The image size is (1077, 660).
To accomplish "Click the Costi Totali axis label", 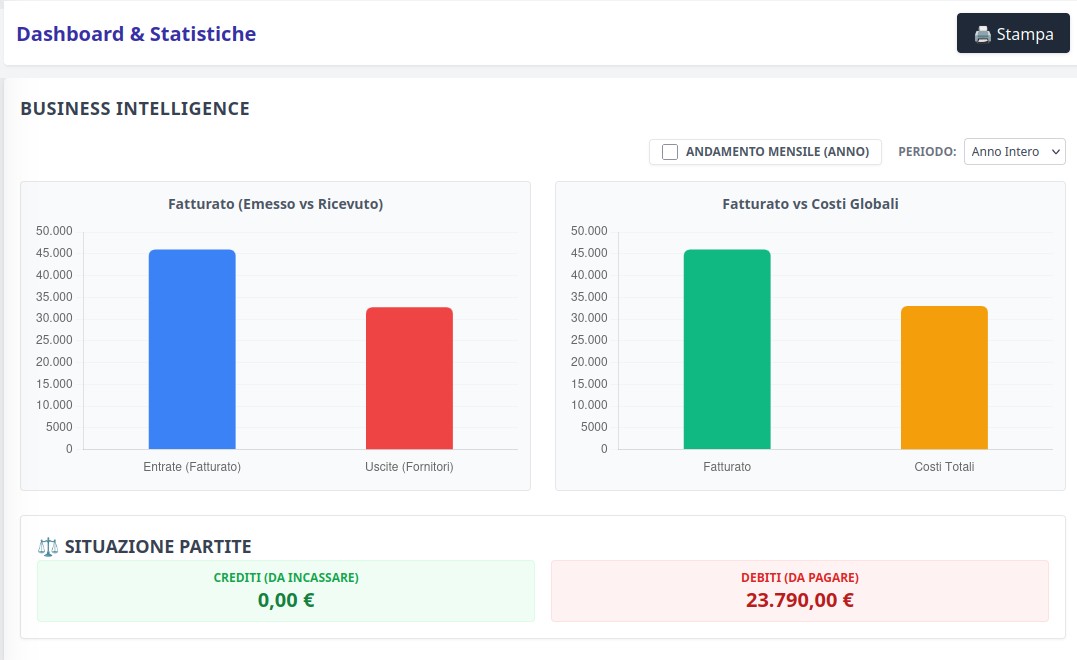I will pos(944,467).
